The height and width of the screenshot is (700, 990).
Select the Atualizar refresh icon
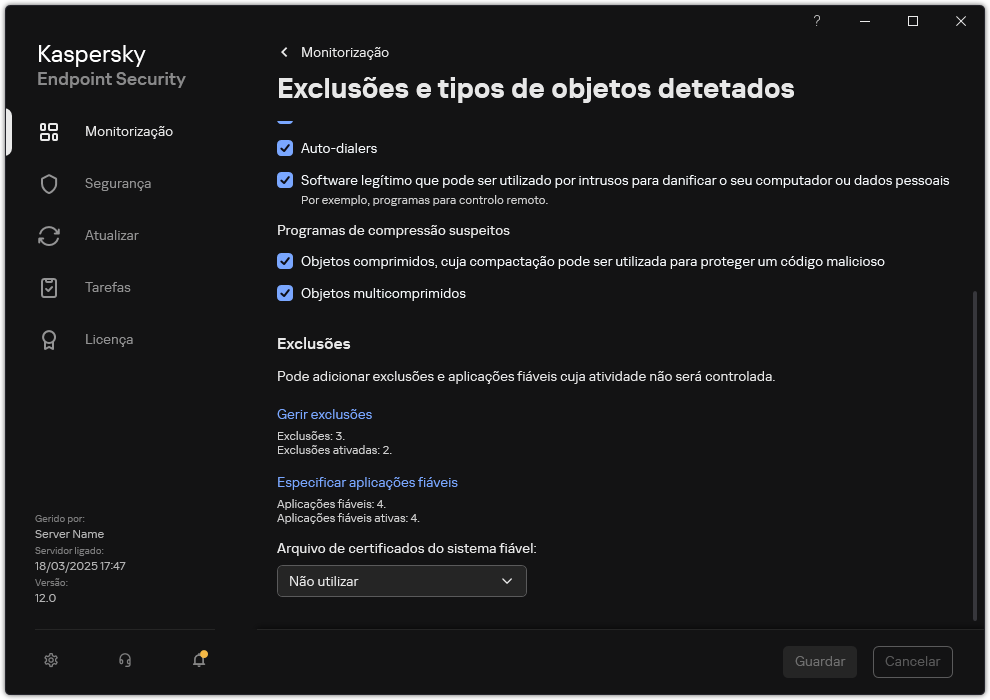[48, 235]
